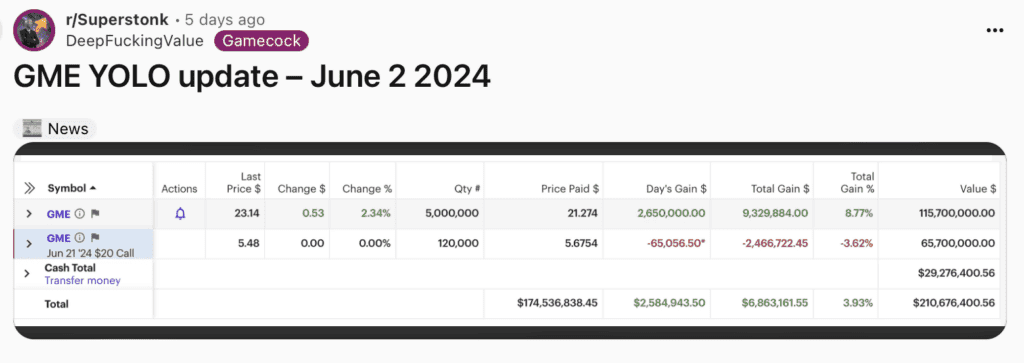
Task: Click the alert bell in GME stock row
Action: 180,213
